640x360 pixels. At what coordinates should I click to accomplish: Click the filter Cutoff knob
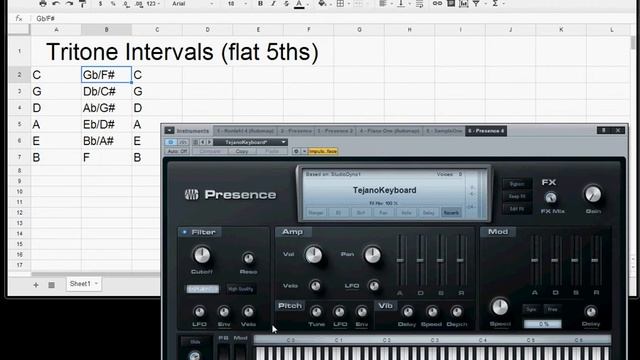pos(202,256)
